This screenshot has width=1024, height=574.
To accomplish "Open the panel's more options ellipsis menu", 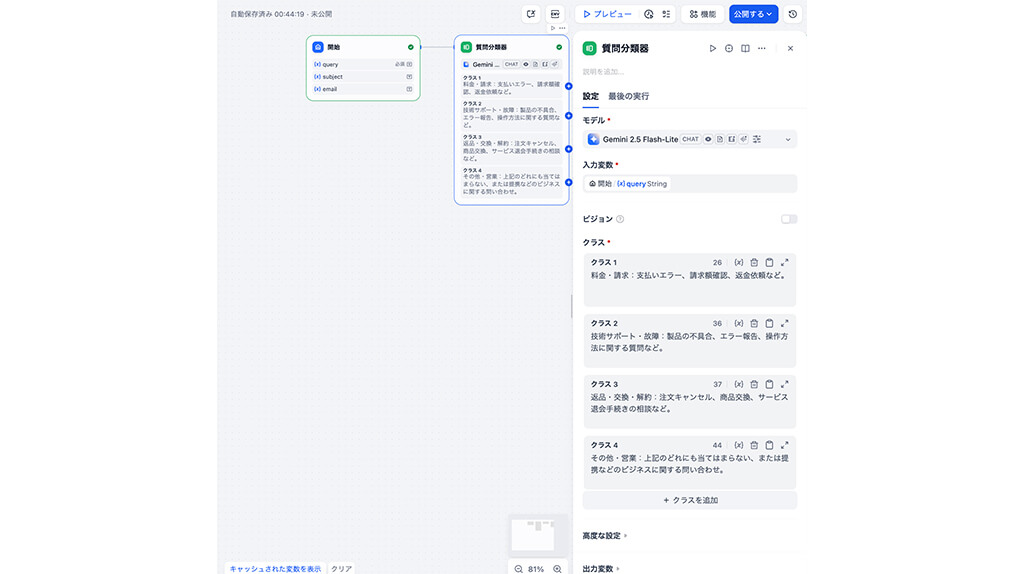I will tap(761, 48).
